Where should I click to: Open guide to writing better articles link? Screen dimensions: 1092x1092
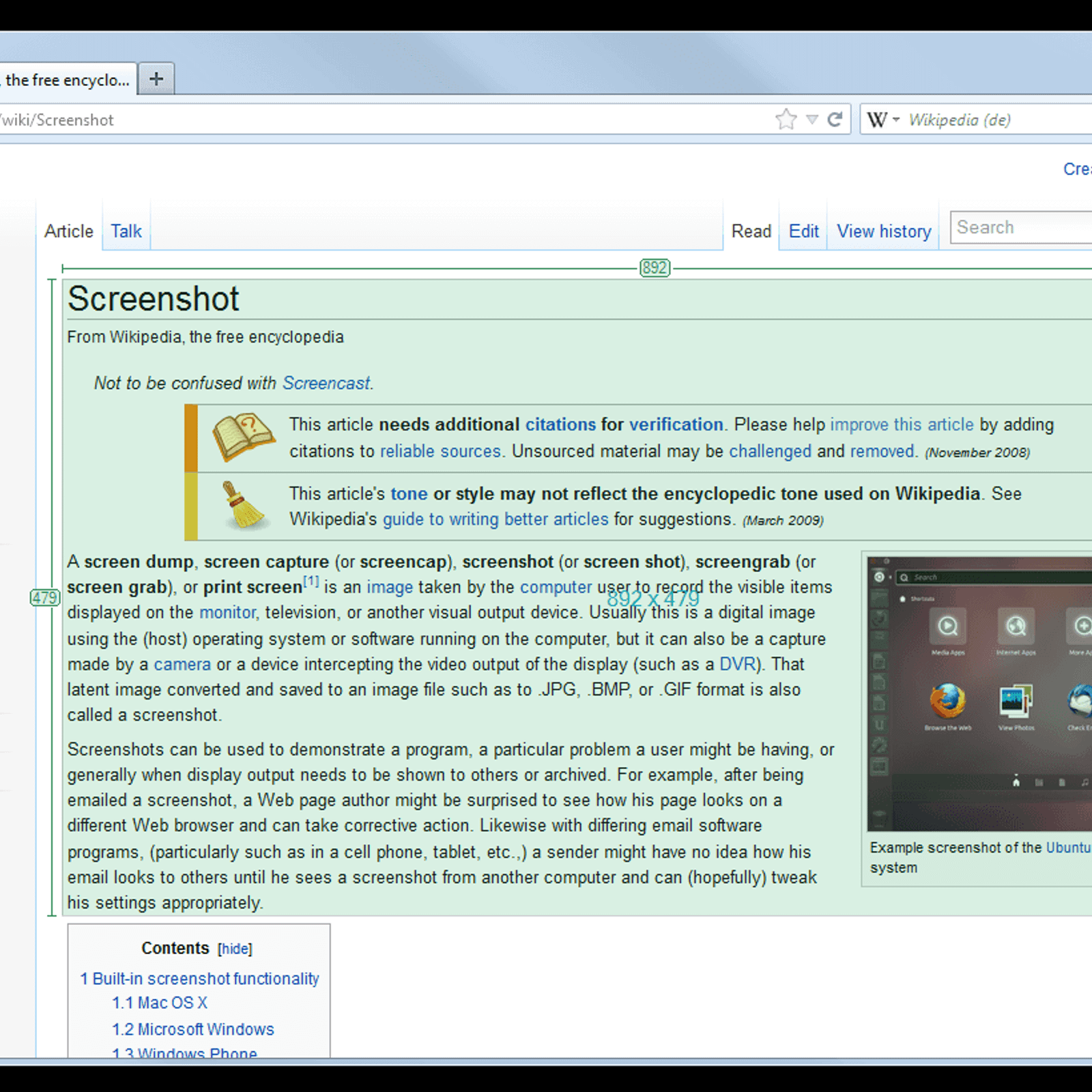[495, 519]
